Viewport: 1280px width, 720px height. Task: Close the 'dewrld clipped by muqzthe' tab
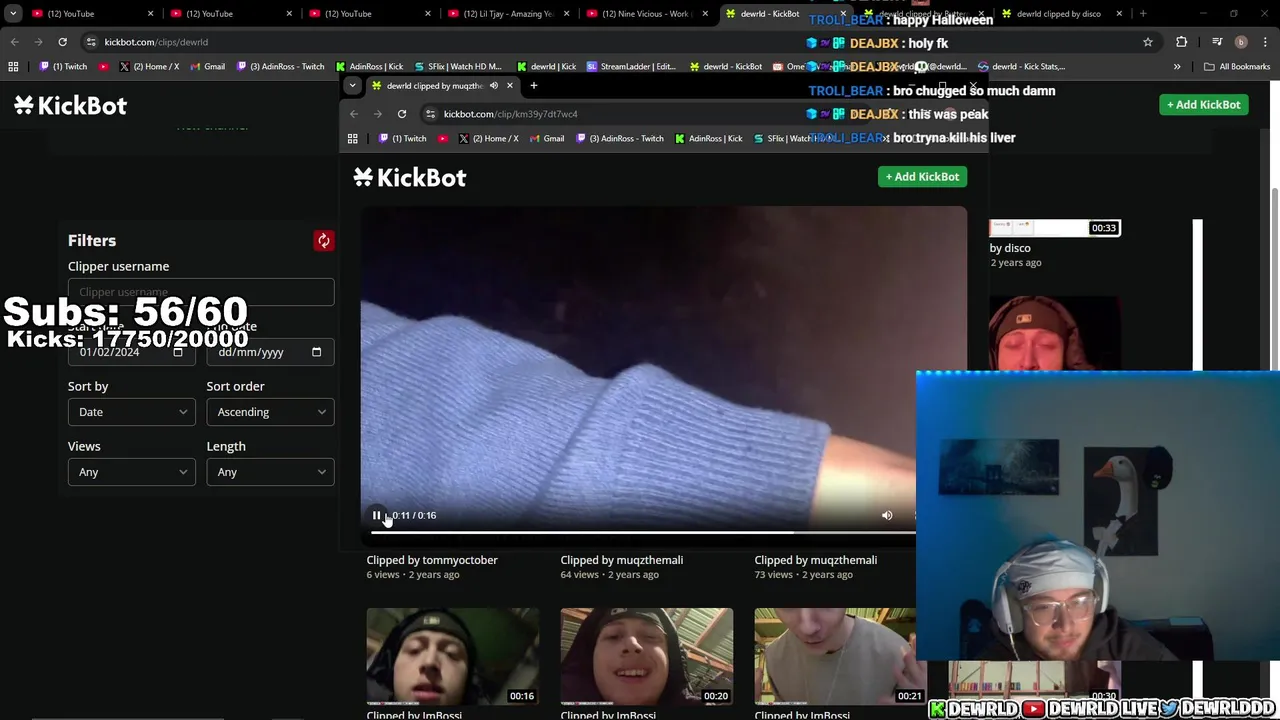[x=510, y=86]
